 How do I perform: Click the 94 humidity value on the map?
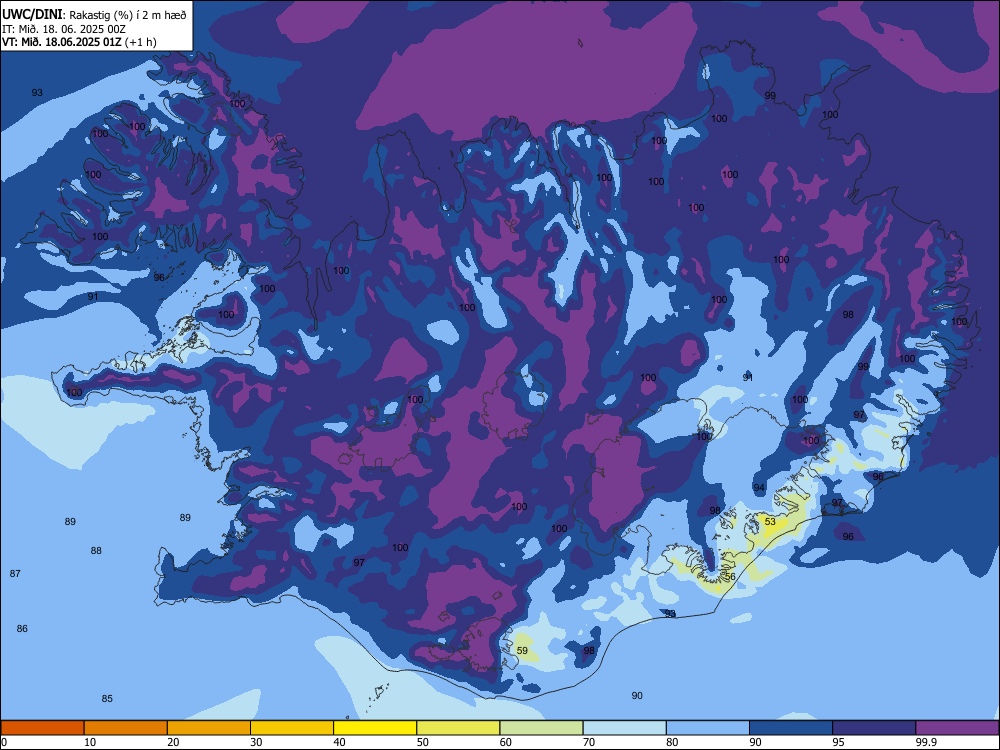pyautogui.click(x=759, y=487)
